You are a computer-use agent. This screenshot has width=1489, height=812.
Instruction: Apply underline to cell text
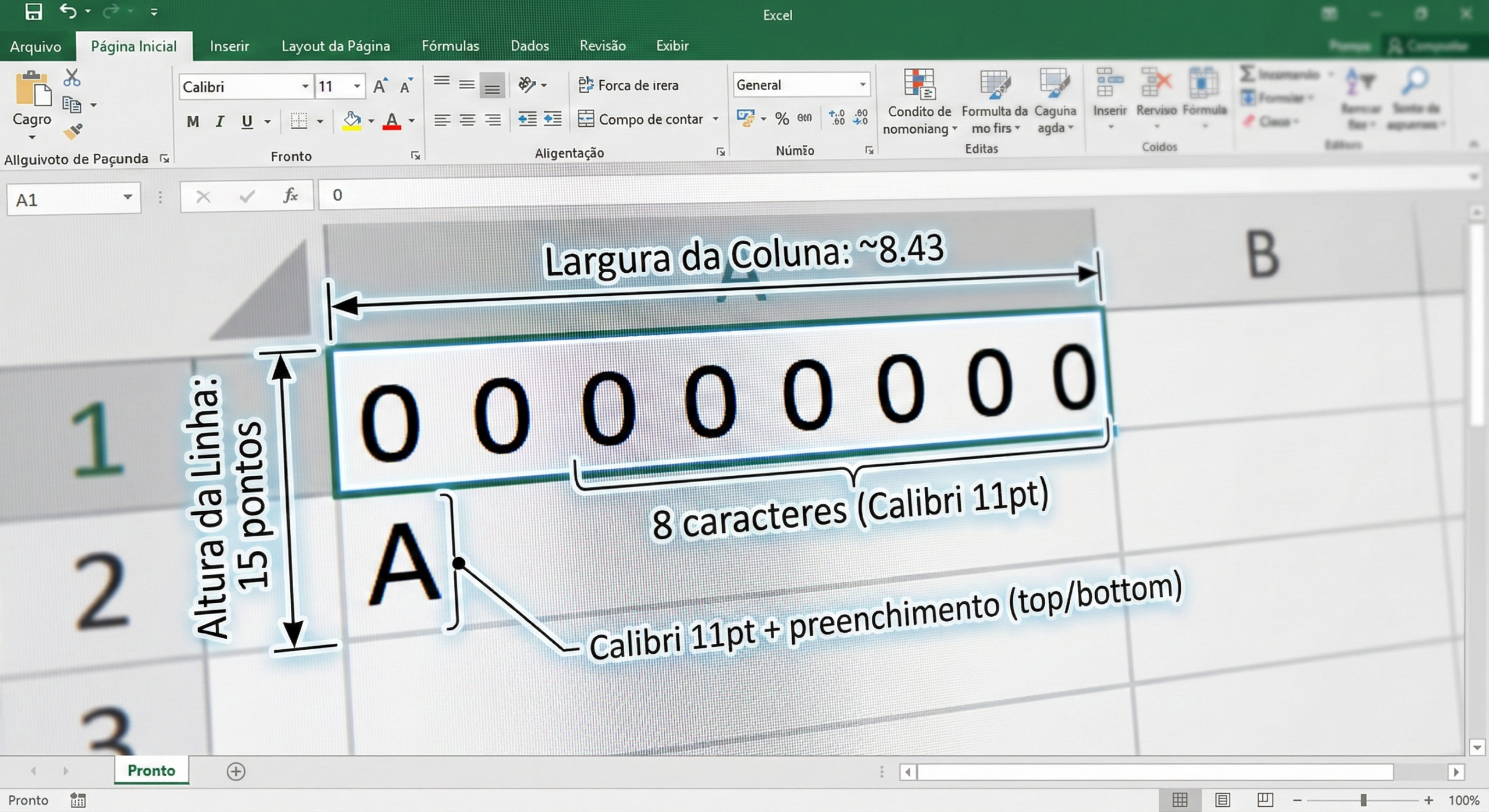(x=247, y=121)
